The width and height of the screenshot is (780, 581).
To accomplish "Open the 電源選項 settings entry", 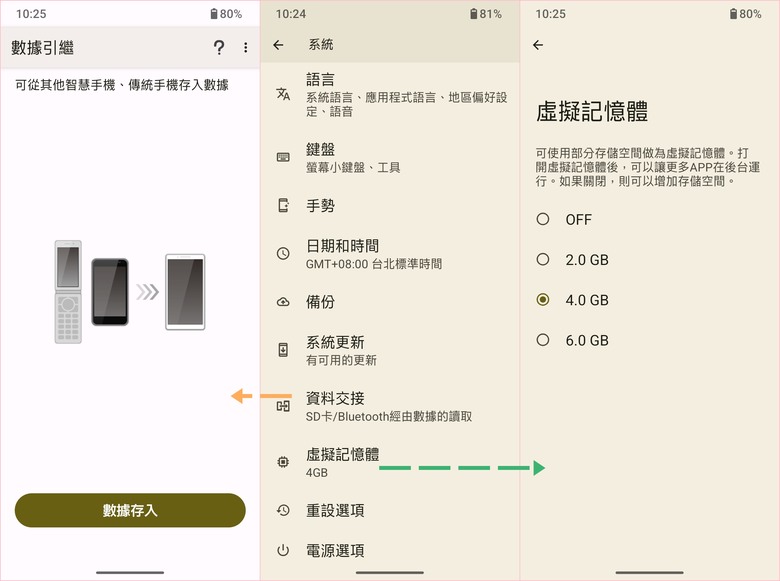I will pos(390,550).
